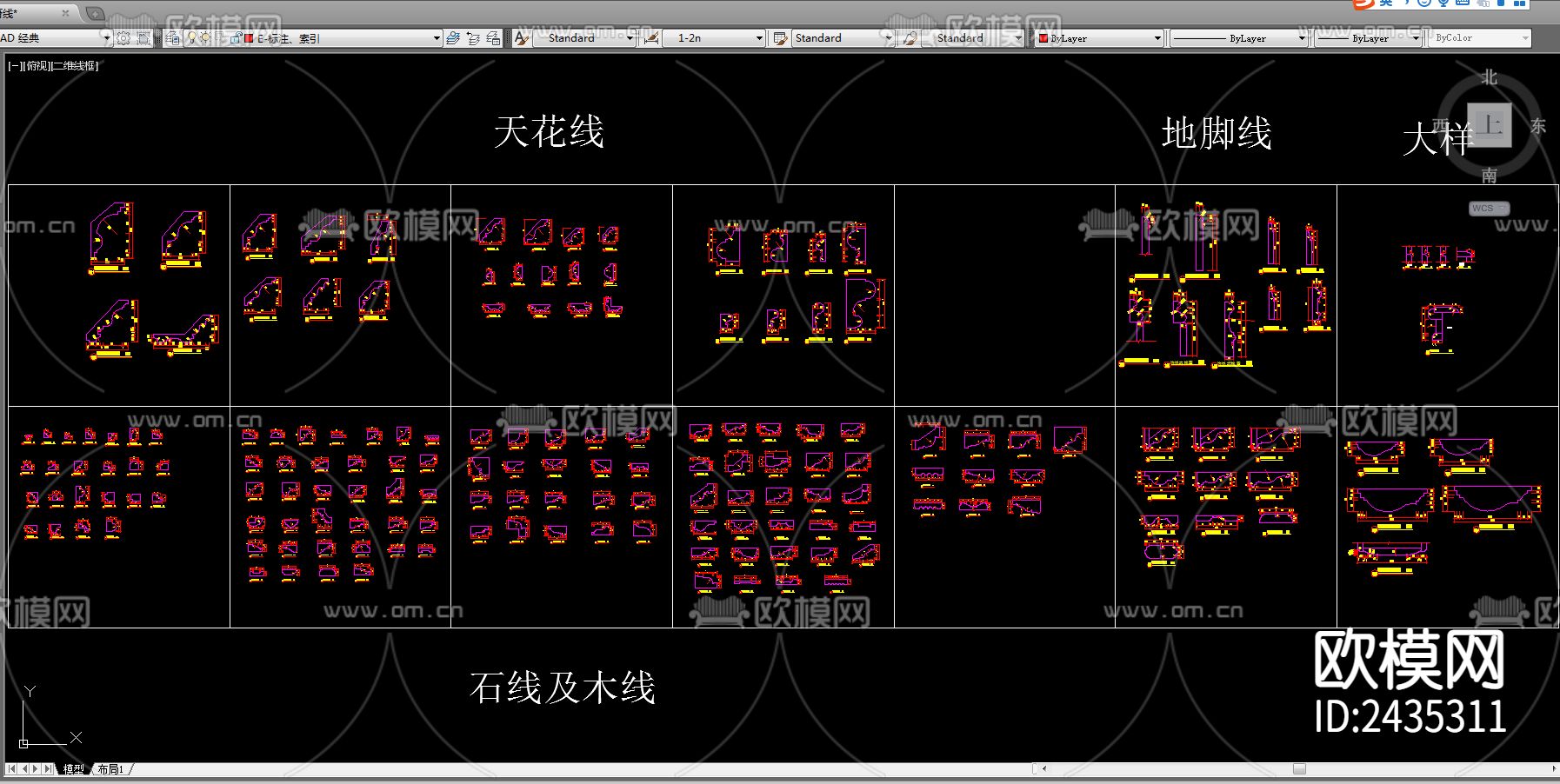Open the ByColor plot style dropdown
This screenshot has width=1560, height=784.
1479,38
